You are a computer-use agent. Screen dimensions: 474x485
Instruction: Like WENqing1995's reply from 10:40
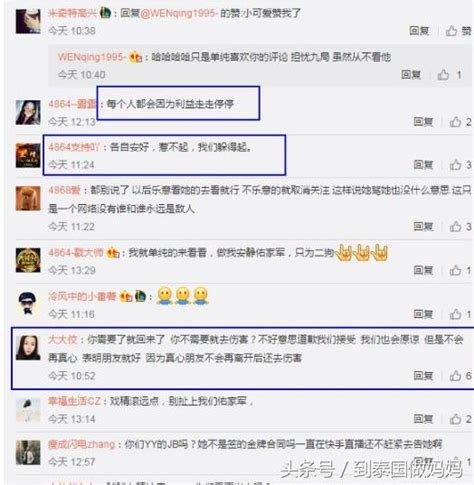click(450, 75)
